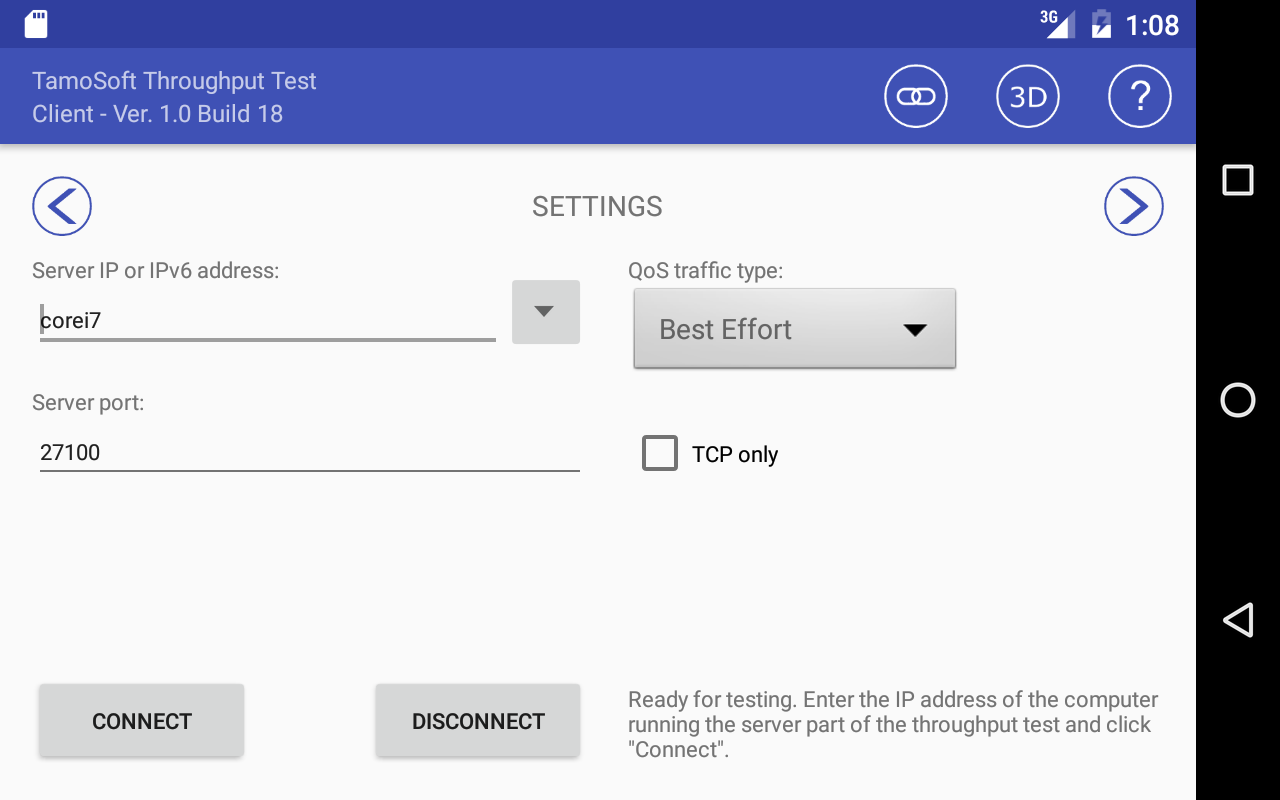Tap the linked-rings connection icon

tap(915, 96)
